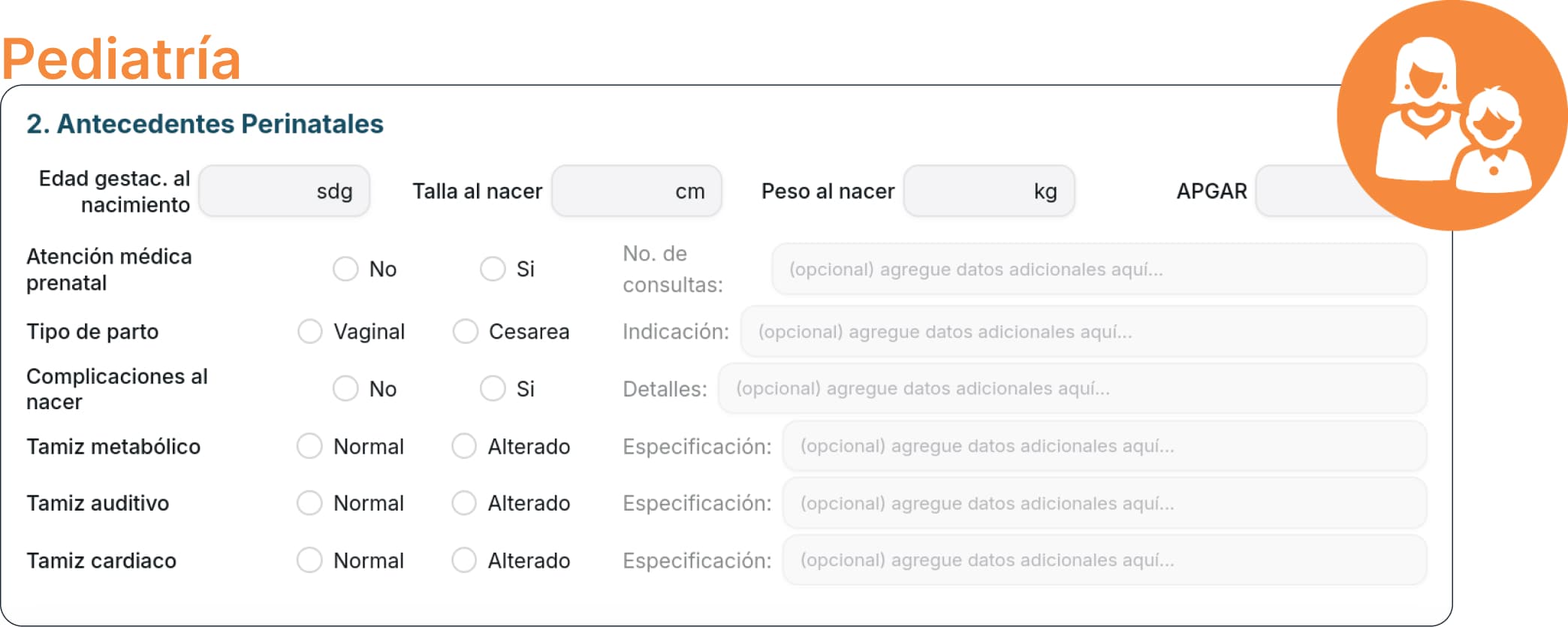Click the orange mother and child icon
This screenshot has width=1568, height=627.
point(1451,114)
